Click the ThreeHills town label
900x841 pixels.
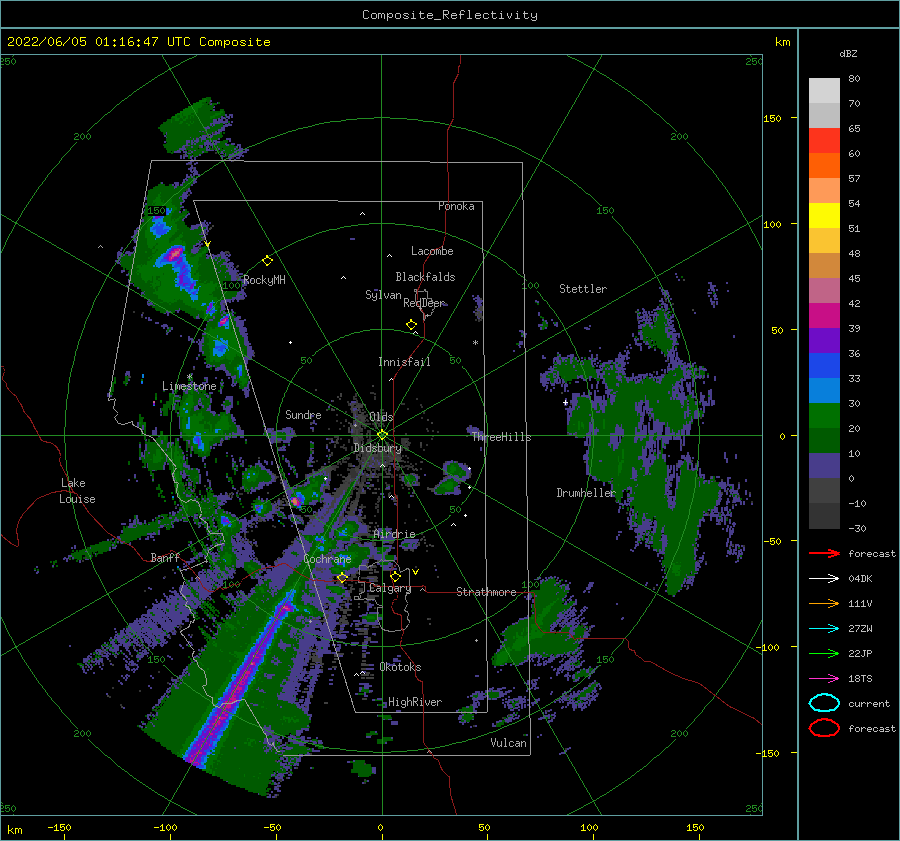pos(502,437)
